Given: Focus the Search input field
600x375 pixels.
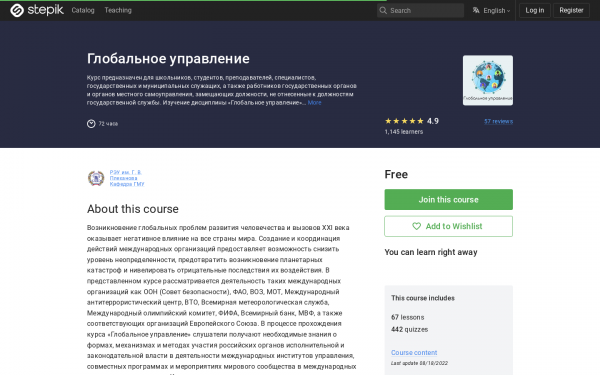Looking at the screenshot, I should (x=420, y=10).
